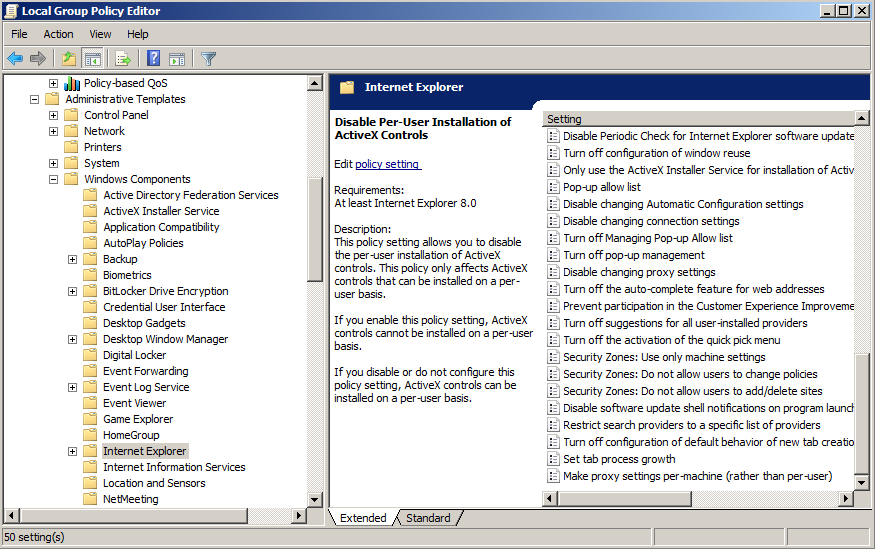Expand the Backup node
This screenshot has height=549, width=875.
click(73, 259)
